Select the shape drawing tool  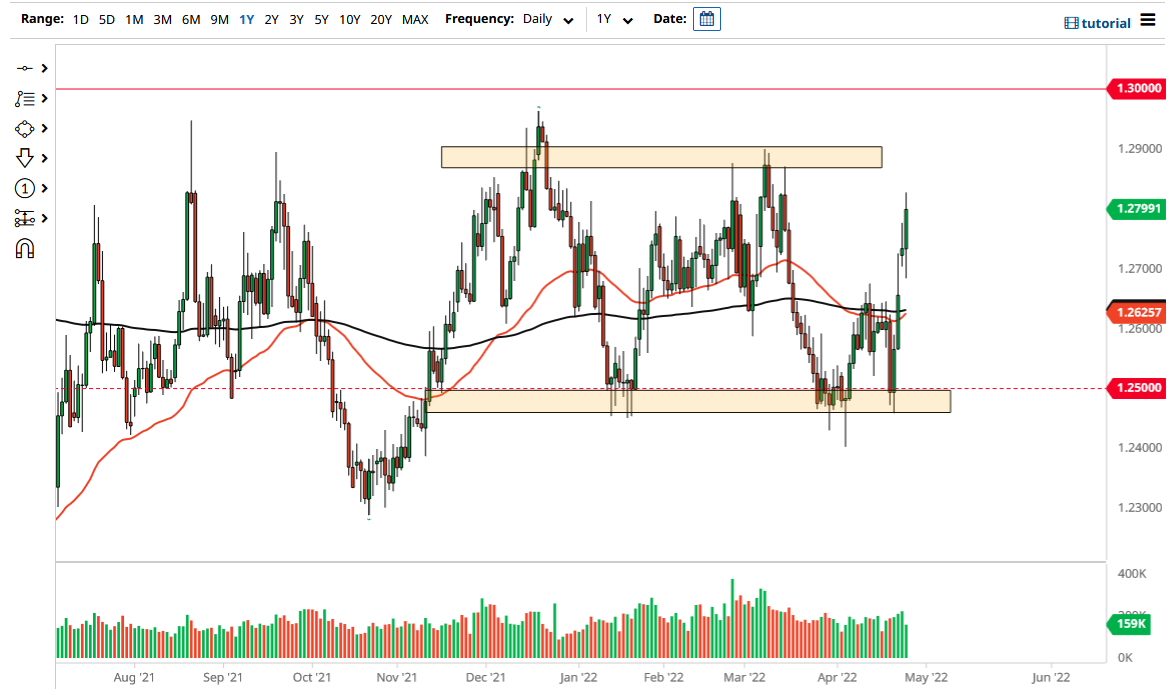point(25,128)
